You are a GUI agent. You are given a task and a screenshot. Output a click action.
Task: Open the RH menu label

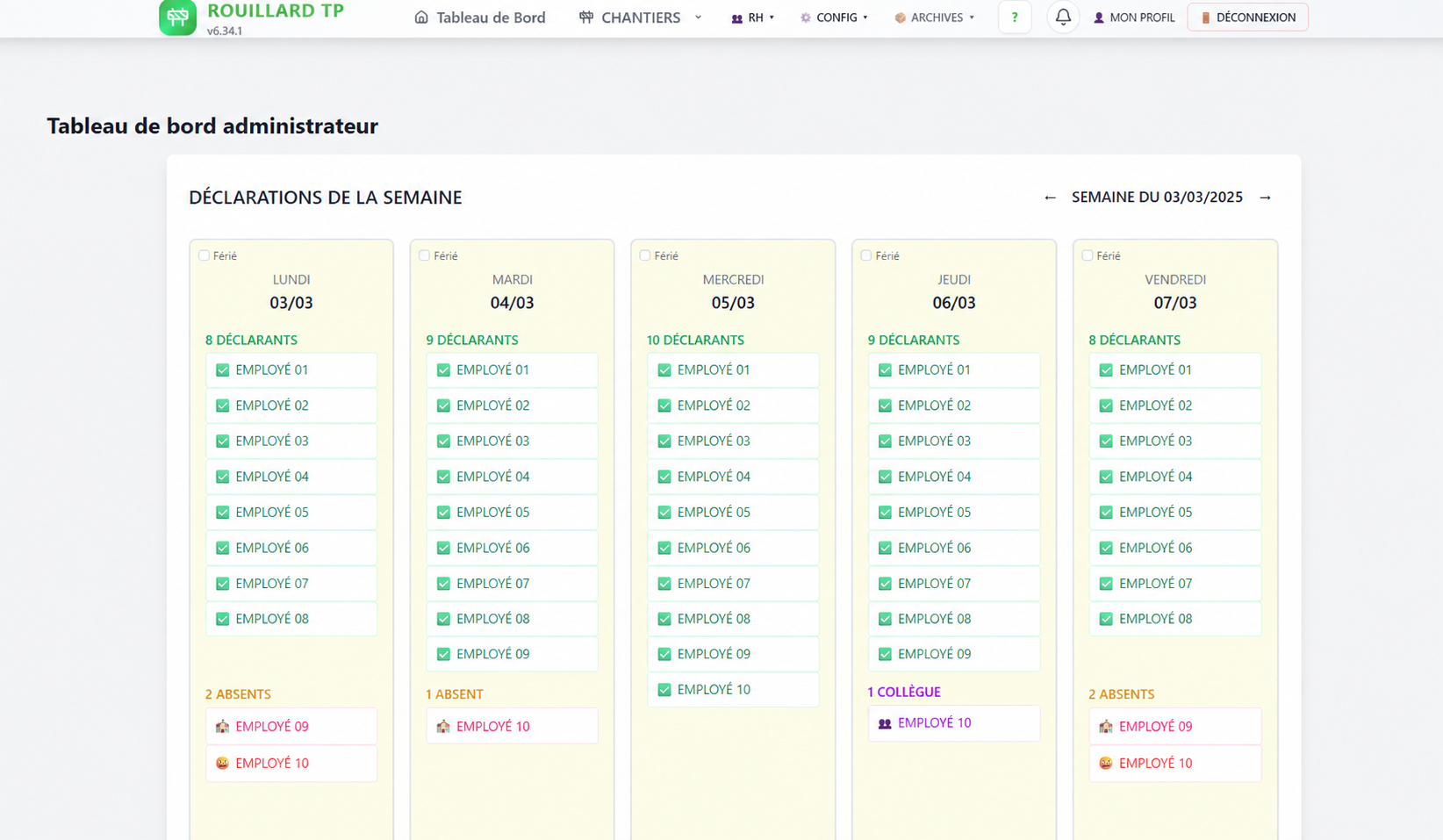click(x=756, y=18)
